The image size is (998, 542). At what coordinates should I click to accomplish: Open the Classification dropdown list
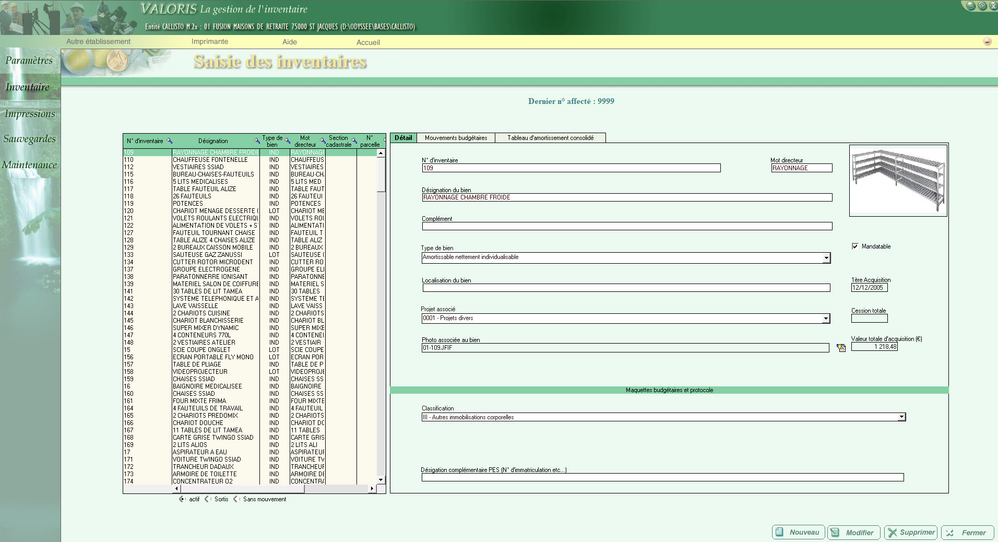(x=901, y=417)
